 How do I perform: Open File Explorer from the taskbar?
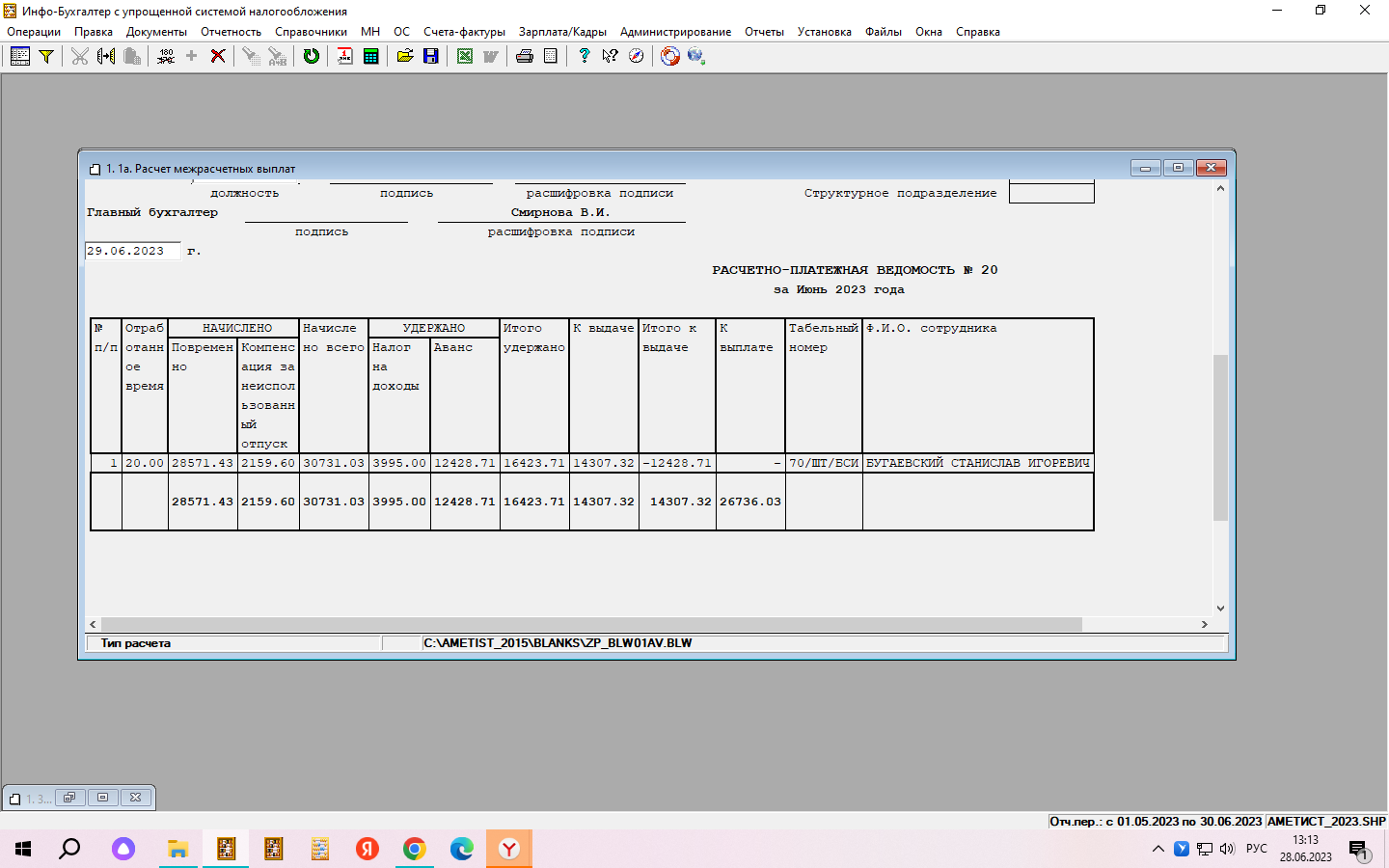177,849
